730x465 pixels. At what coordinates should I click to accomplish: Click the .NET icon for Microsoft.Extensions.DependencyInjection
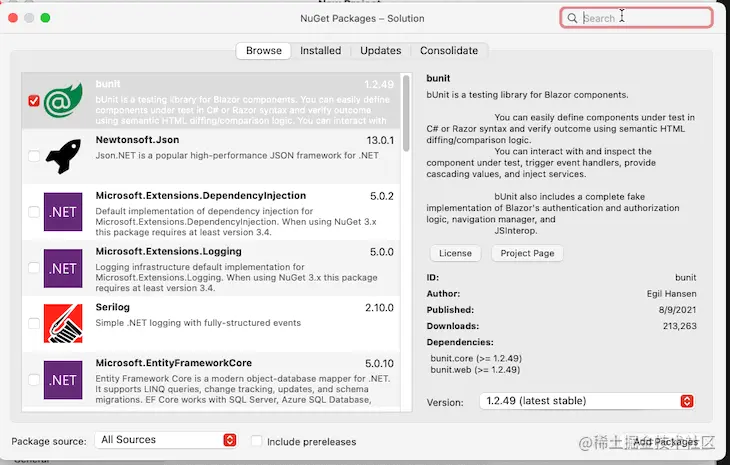coord(63,212)
